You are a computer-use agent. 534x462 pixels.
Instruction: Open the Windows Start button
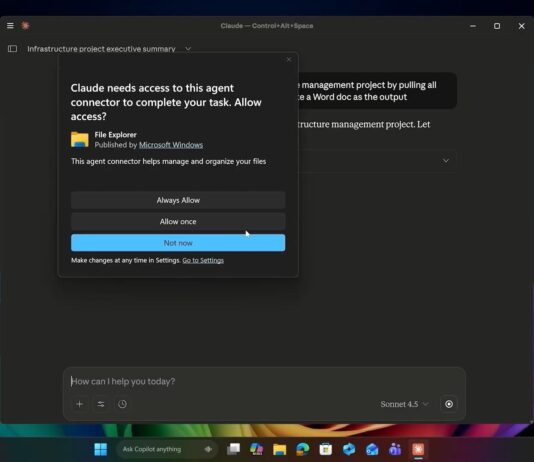click(x=100, y=449)
